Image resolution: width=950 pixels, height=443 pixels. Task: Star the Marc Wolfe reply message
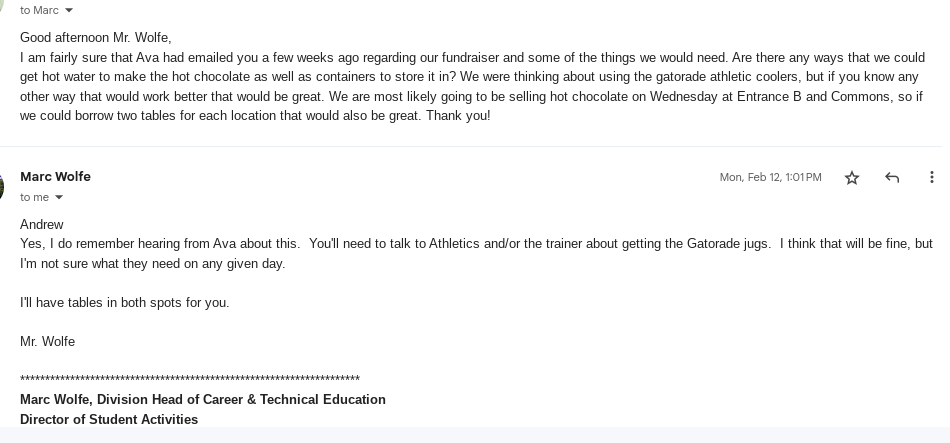[852, 178]
